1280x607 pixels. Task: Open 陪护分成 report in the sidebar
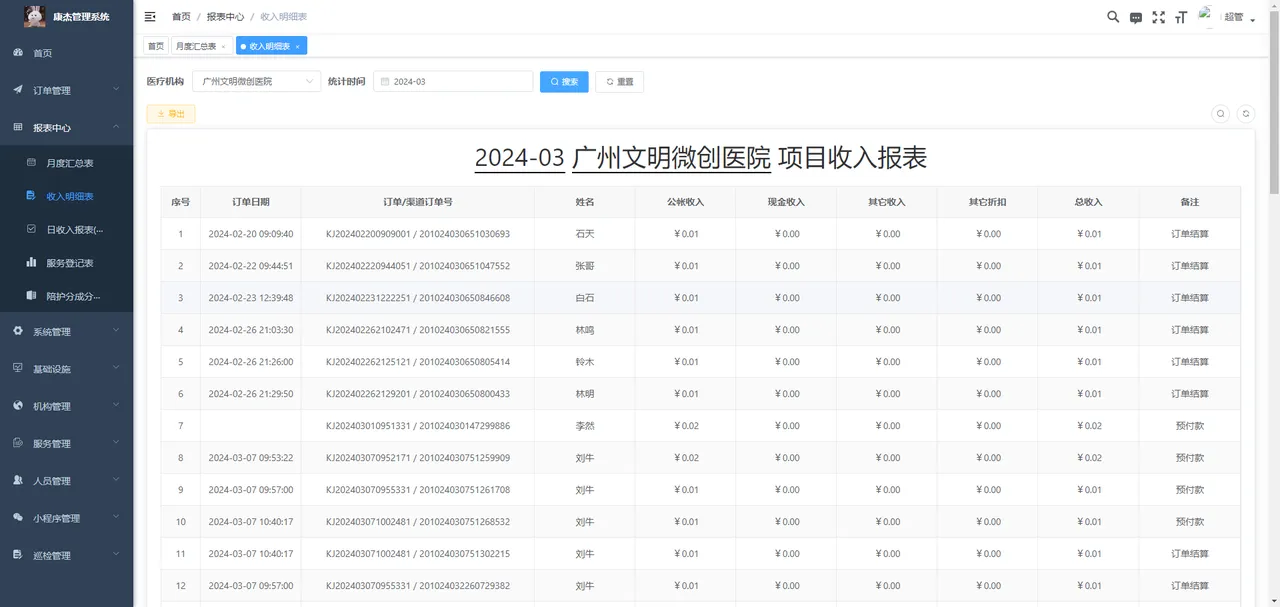tap(66, 297)
